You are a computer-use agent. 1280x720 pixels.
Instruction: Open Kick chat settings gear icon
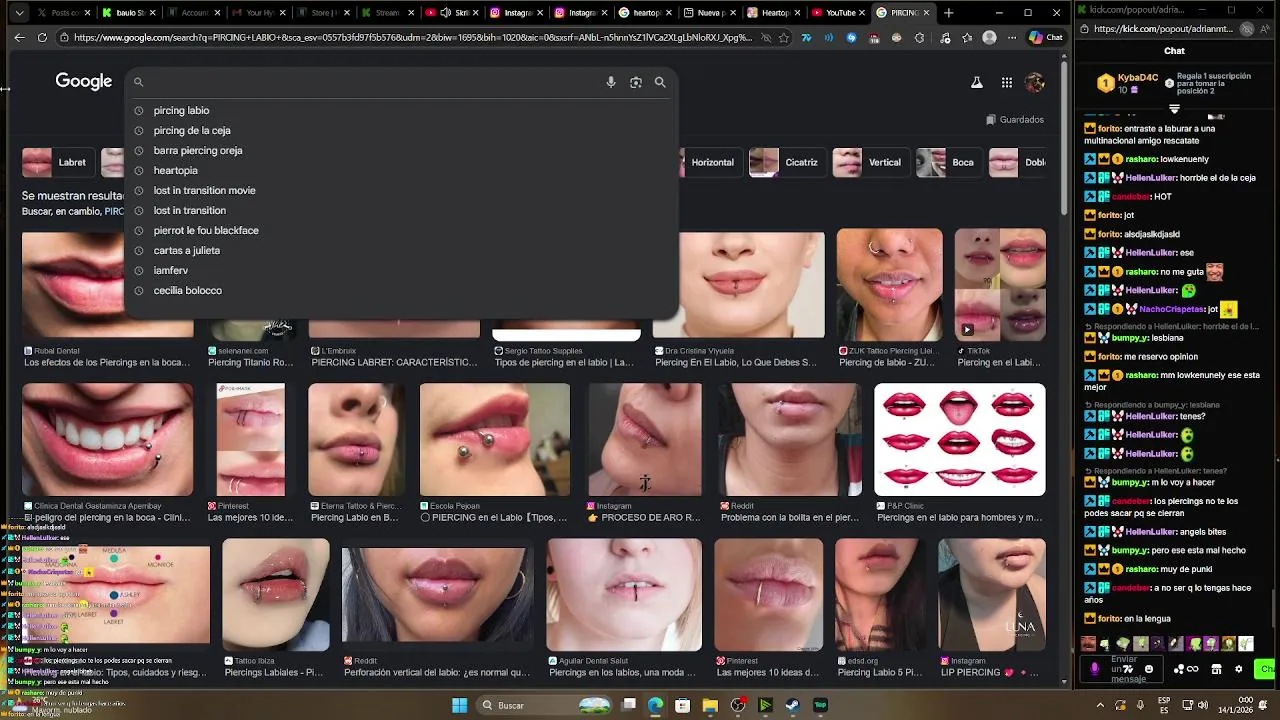click(1239, 669)
